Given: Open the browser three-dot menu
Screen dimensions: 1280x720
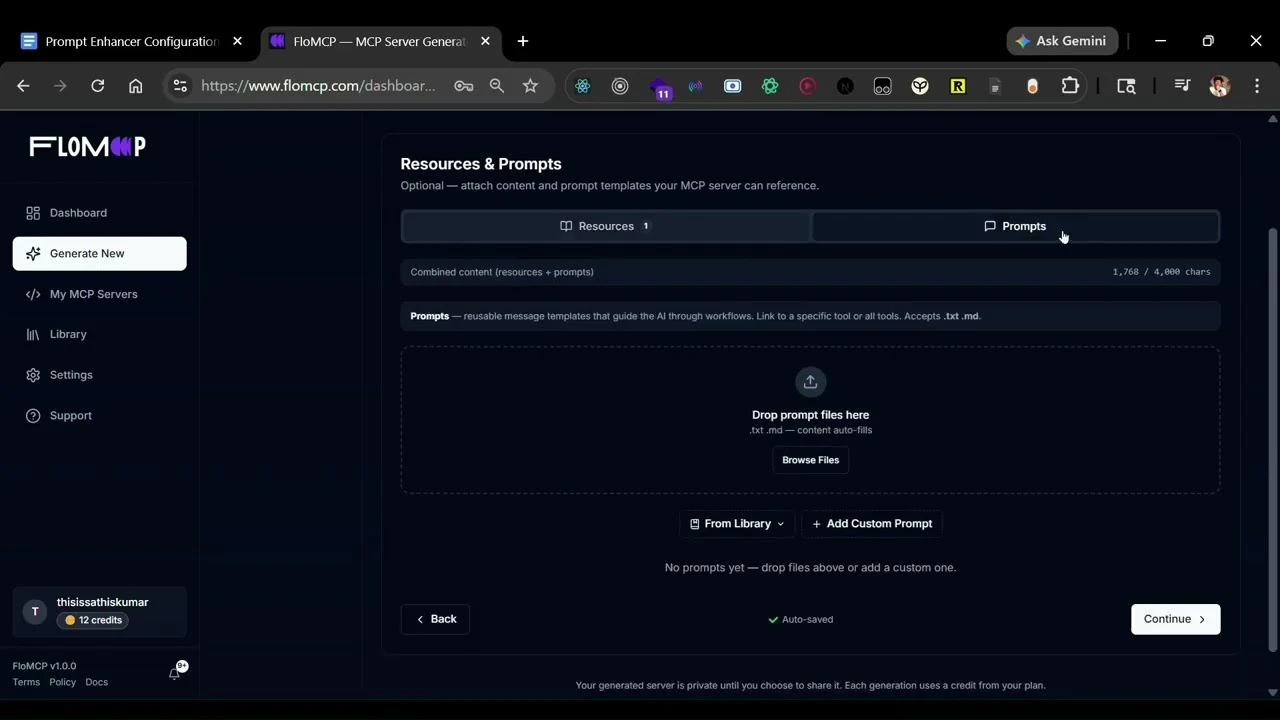Looking at the screenshot, I should click(1257, 86).
